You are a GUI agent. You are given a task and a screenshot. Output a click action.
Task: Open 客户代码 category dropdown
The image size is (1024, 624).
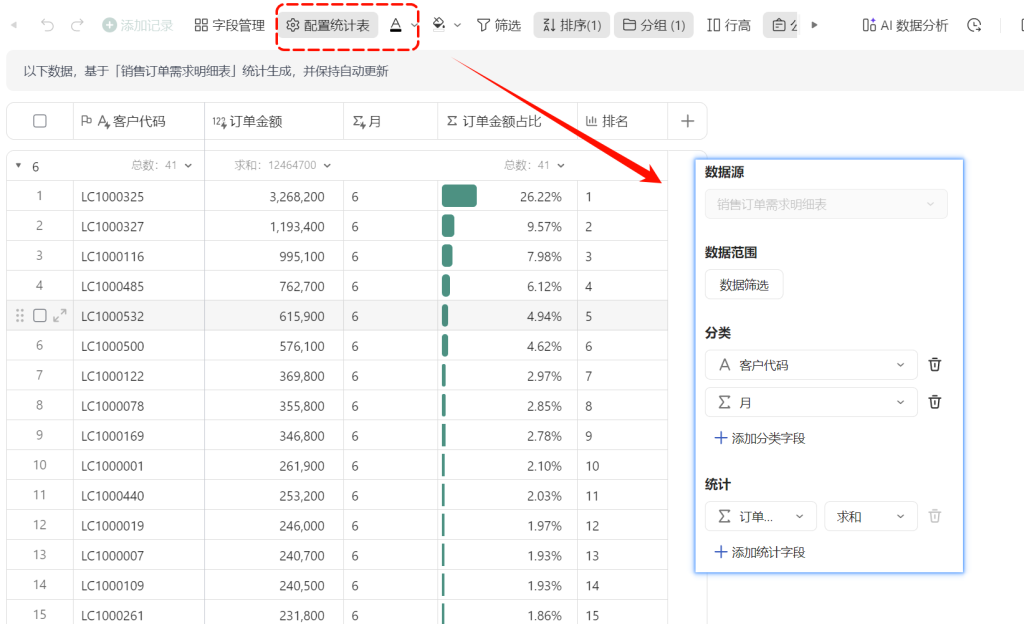point(811,365)
